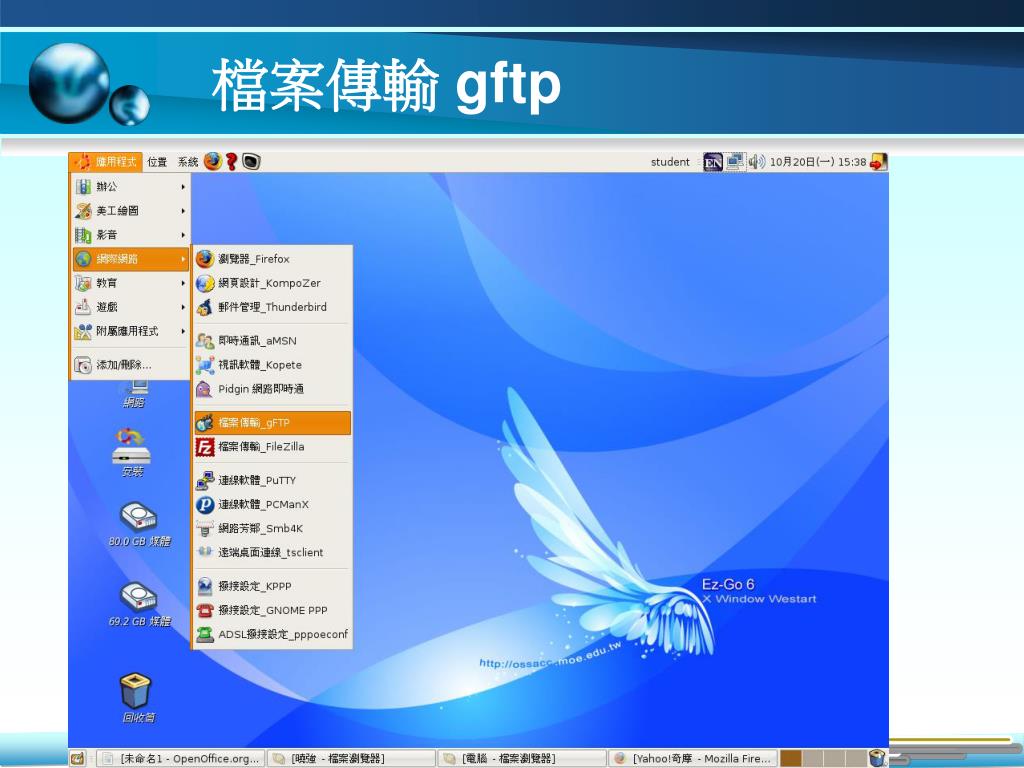Image resolution: width=1024 pixels, height=768 pixels.
Task: Launch Firefox from the top panel icon
Action: pos(213,161)
